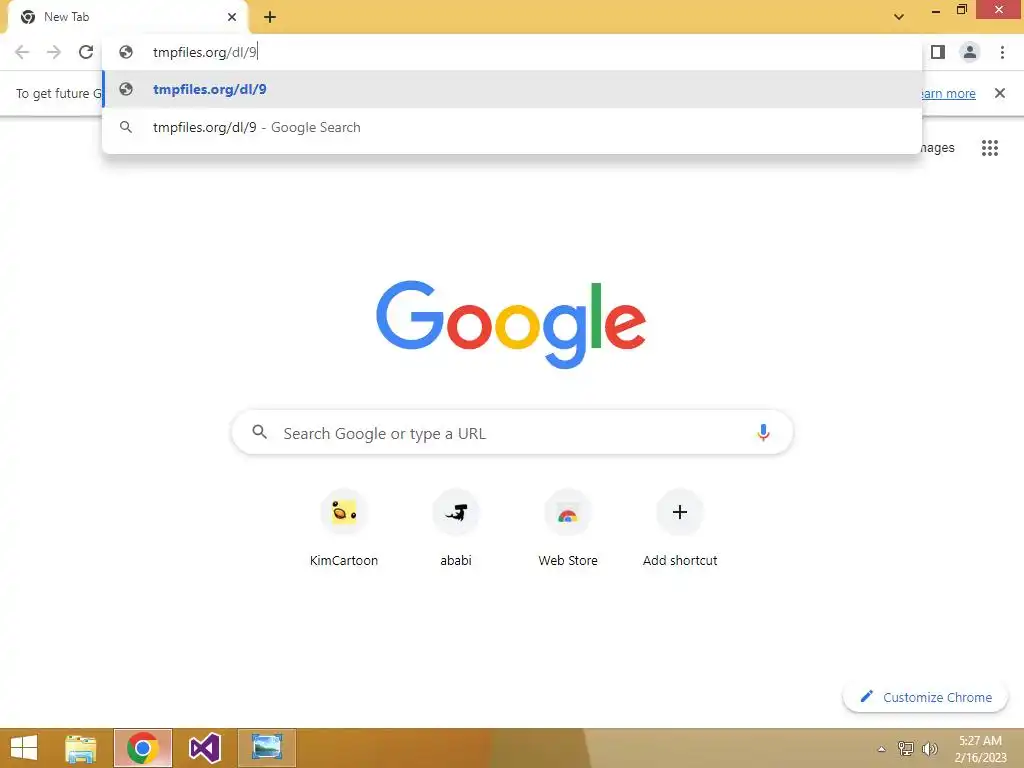Click the Customize Chrome button
1024x768 pixels.
click(925, 697)
